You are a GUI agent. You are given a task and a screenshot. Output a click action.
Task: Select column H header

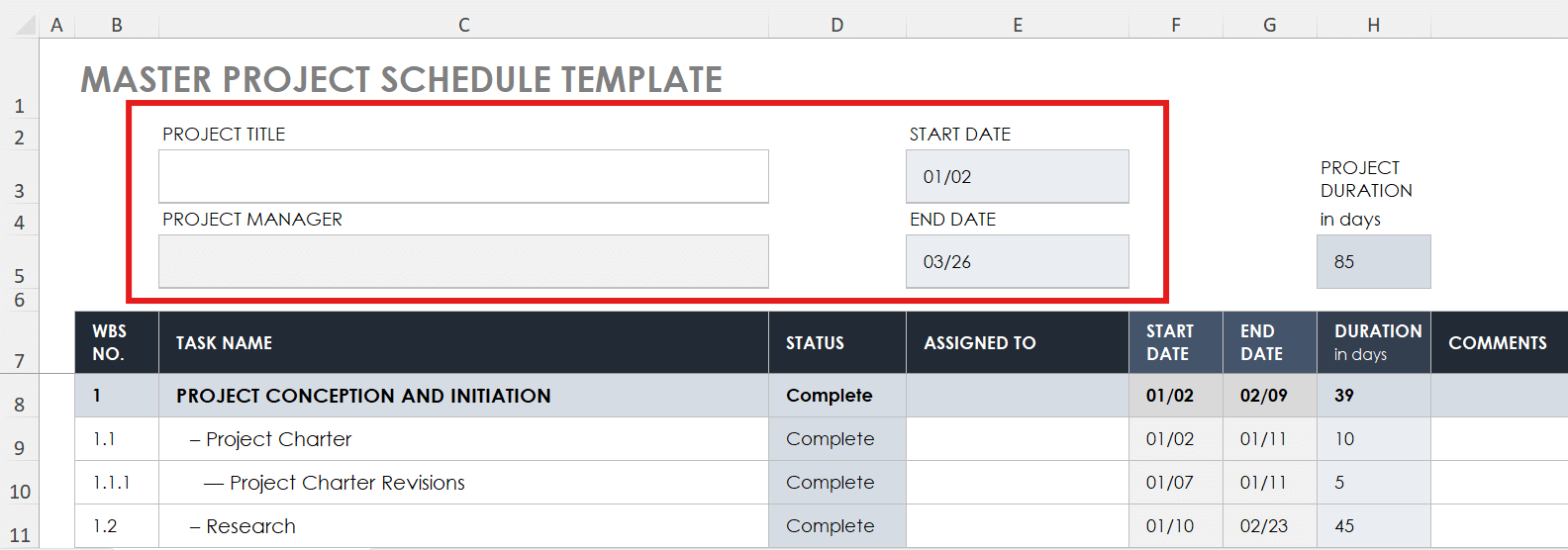pos(1373,25)
